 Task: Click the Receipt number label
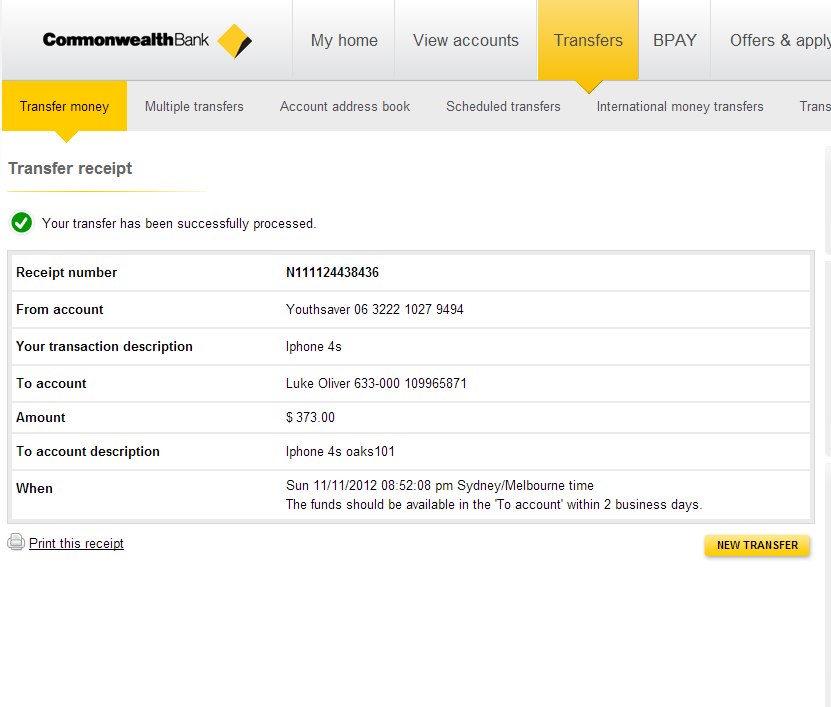point(66,272)
